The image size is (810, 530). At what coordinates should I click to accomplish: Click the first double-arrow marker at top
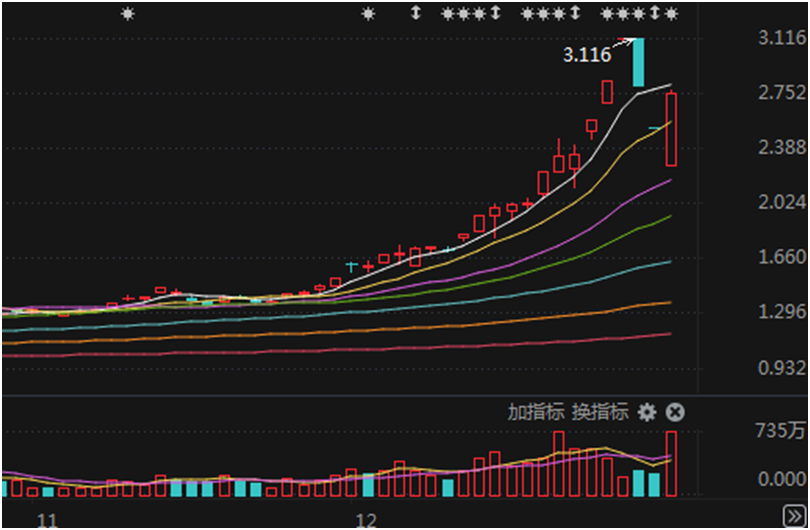[x=416, y=14]
